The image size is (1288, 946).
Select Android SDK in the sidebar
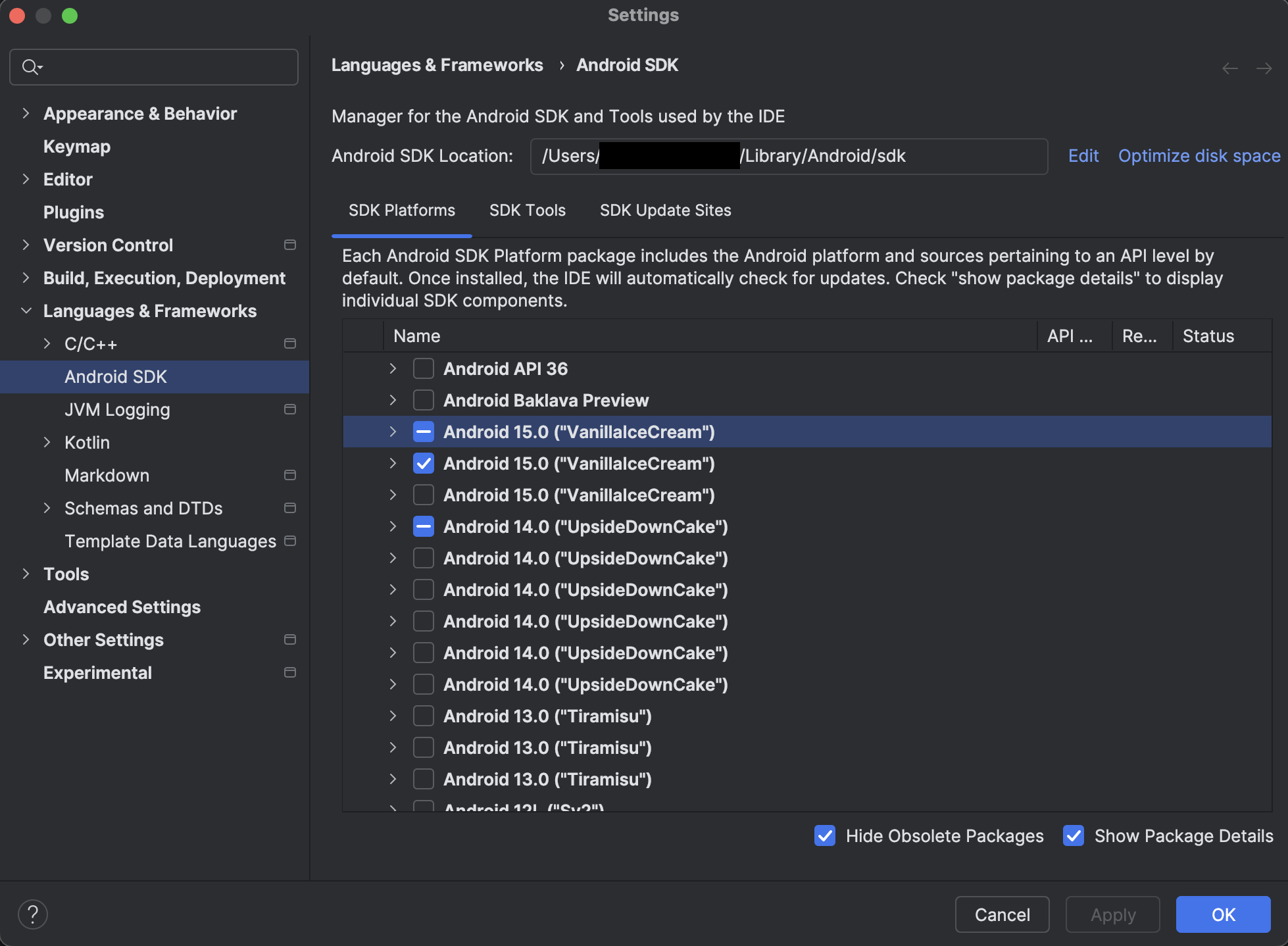tap(155, 376)
